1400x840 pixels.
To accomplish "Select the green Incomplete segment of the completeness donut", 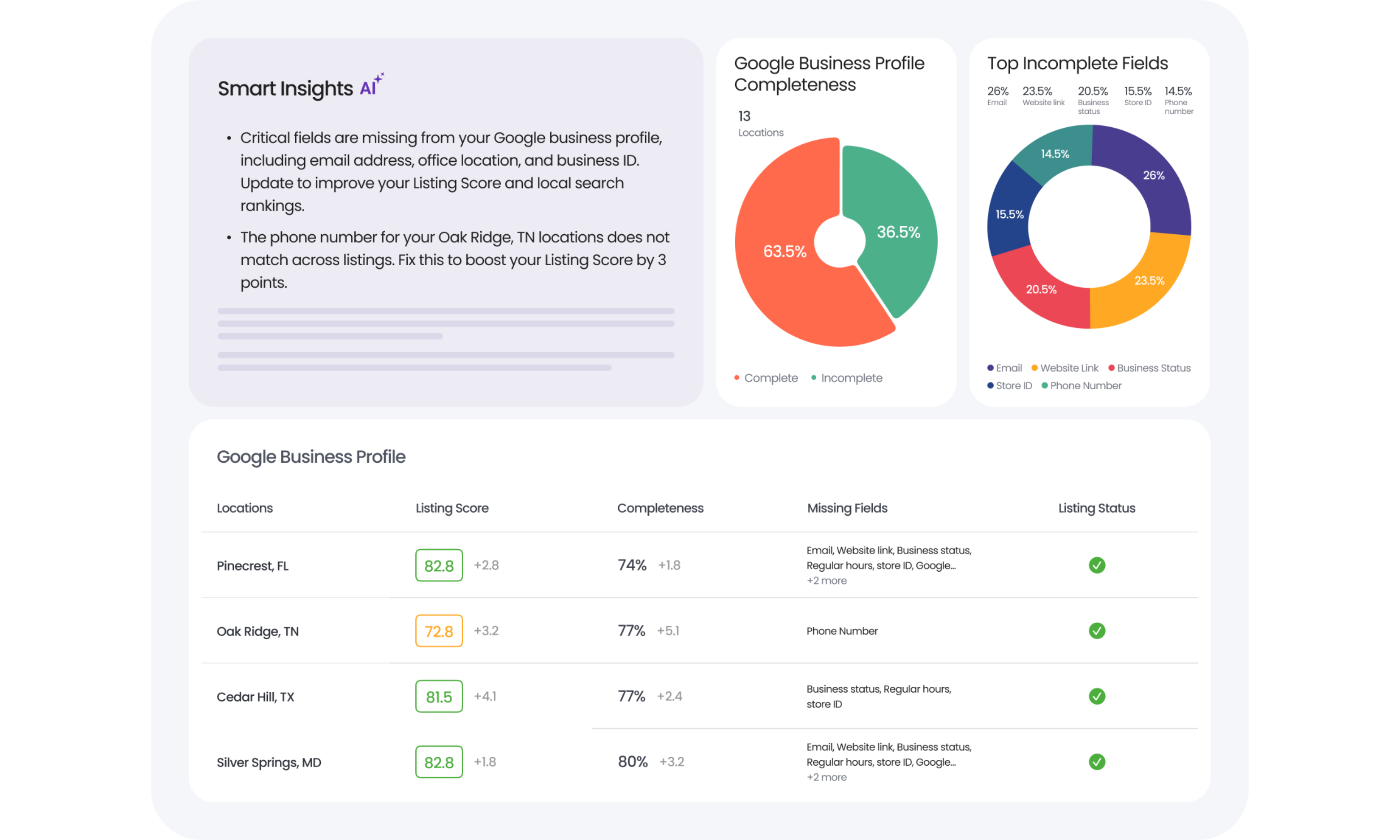I will pos(899,232).
